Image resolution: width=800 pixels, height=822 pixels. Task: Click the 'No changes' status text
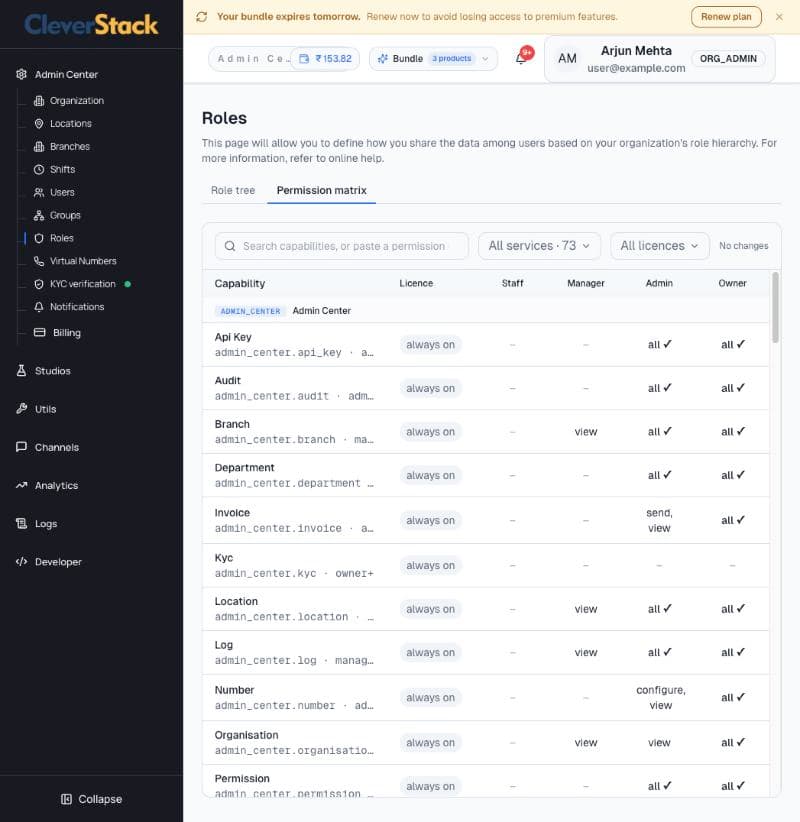click(743, 246)
